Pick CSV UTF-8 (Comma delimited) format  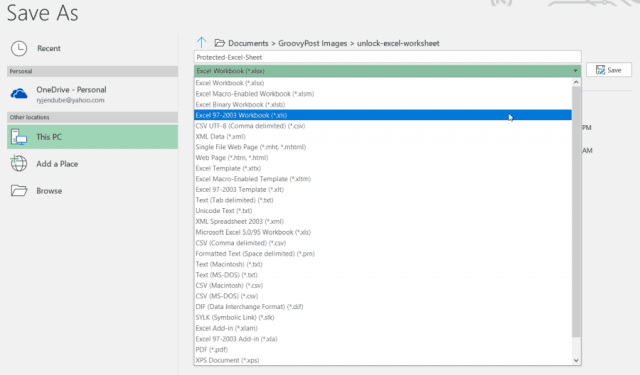click(383, 126)
